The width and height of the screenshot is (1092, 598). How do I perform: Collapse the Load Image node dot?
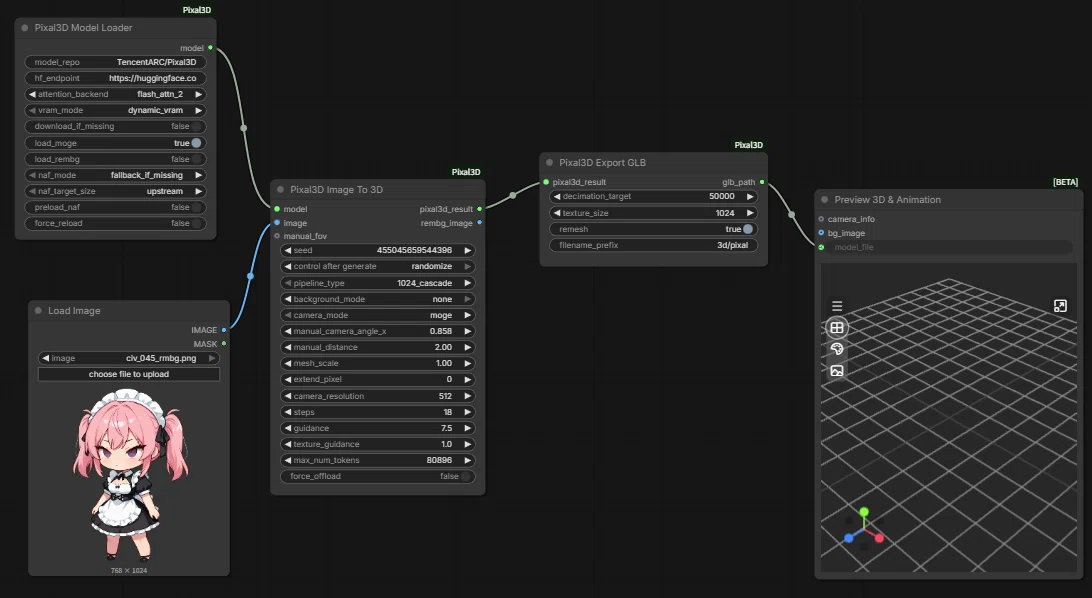pos(38,310)
